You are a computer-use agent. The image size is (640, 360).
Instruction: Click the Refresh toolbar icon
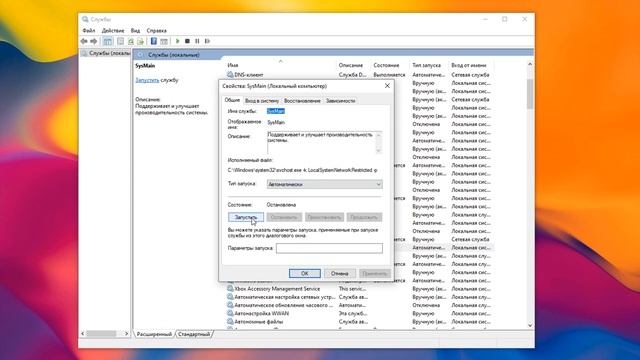click(131, 41)
